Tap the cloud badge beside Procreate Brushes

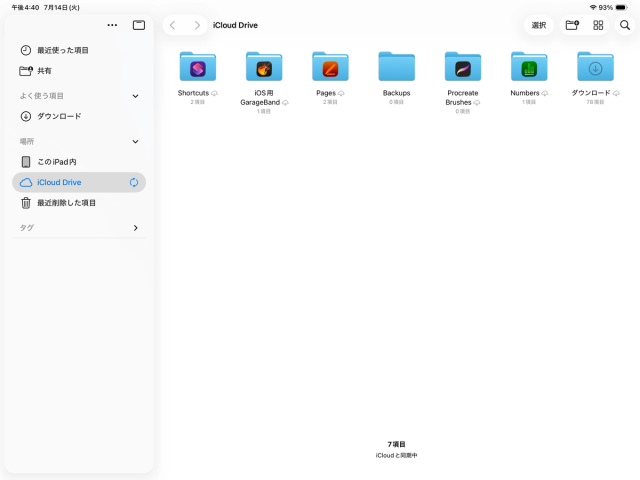(x=476, y=103)
